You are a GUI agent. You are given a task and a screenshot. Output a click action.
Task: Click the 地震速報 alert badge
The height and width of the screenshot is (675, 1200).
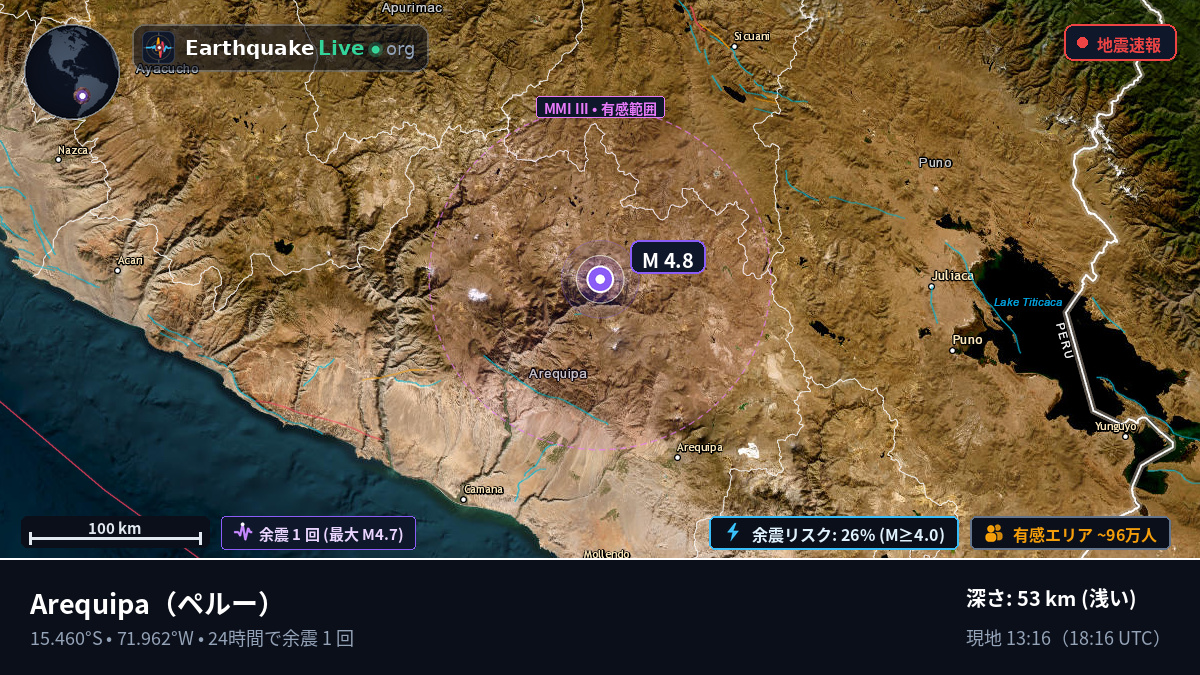[x=1120, y=43]
